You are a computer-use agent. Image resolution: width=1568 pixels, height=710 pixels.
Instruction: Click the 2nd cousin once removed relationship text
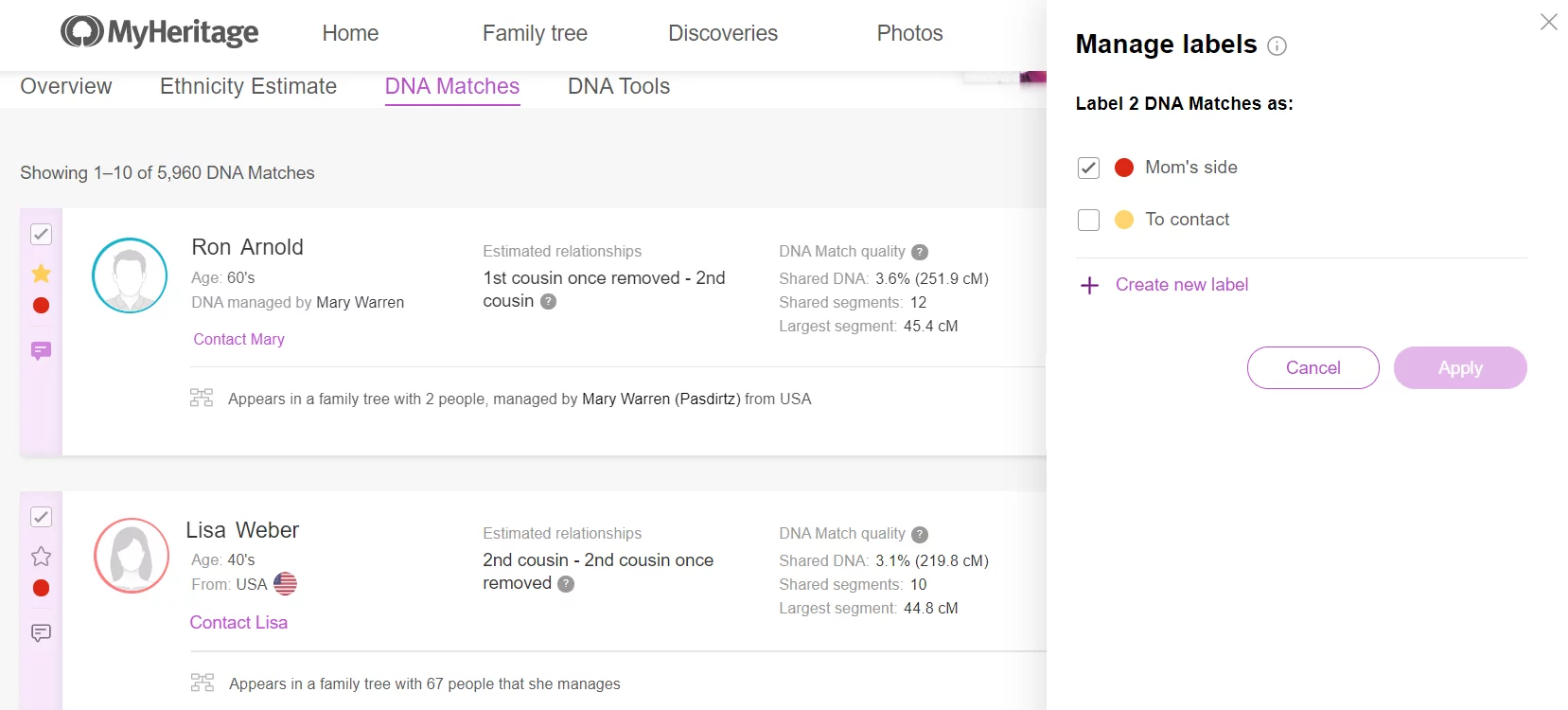coord(598,572)
